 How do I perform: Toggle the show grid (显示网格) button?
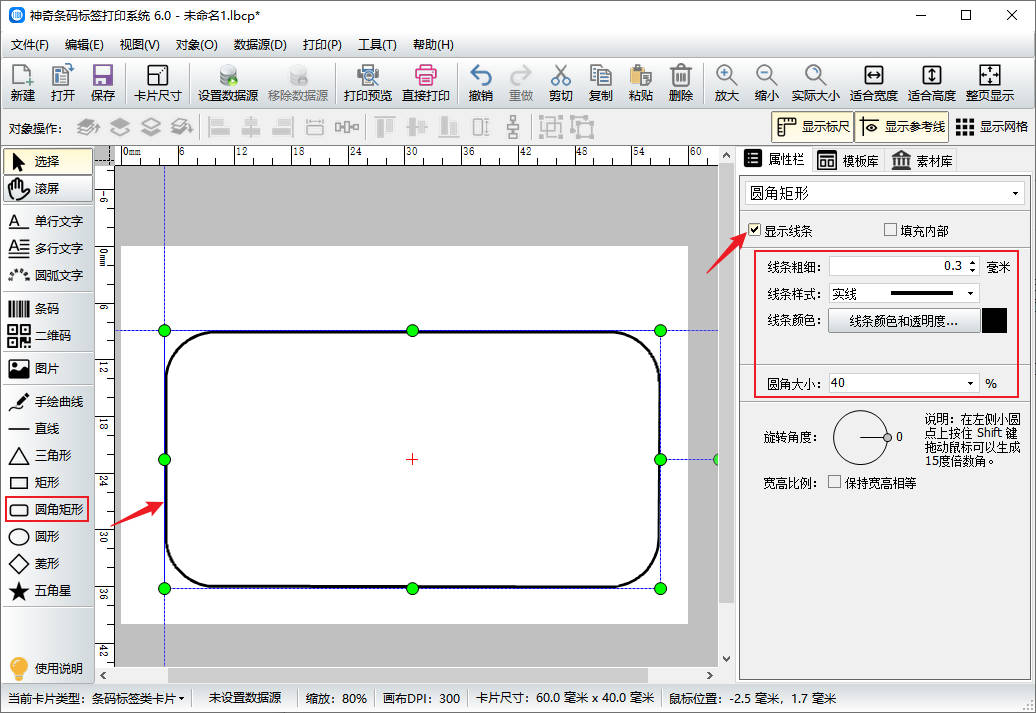991,127
